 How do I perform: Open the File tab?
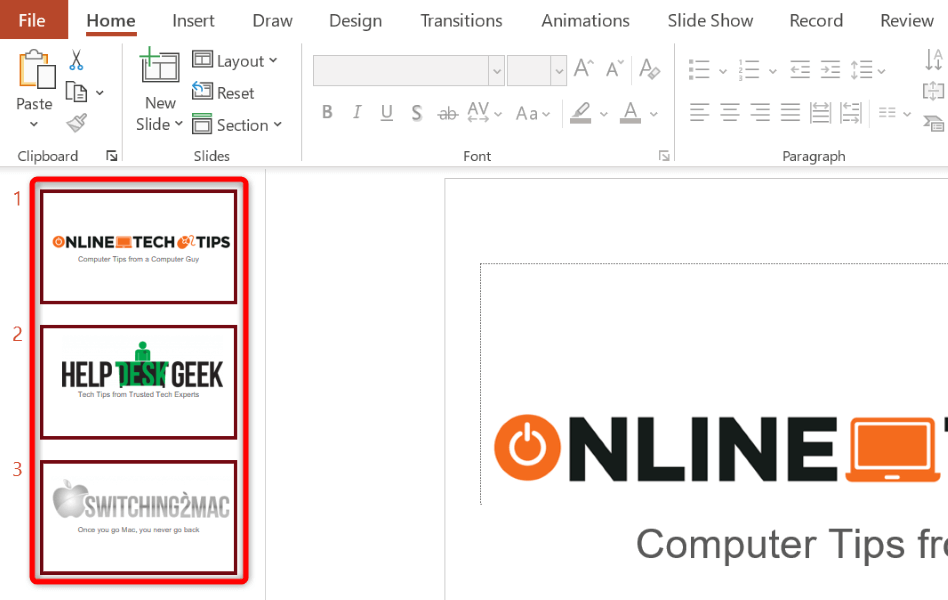[33, 20]
